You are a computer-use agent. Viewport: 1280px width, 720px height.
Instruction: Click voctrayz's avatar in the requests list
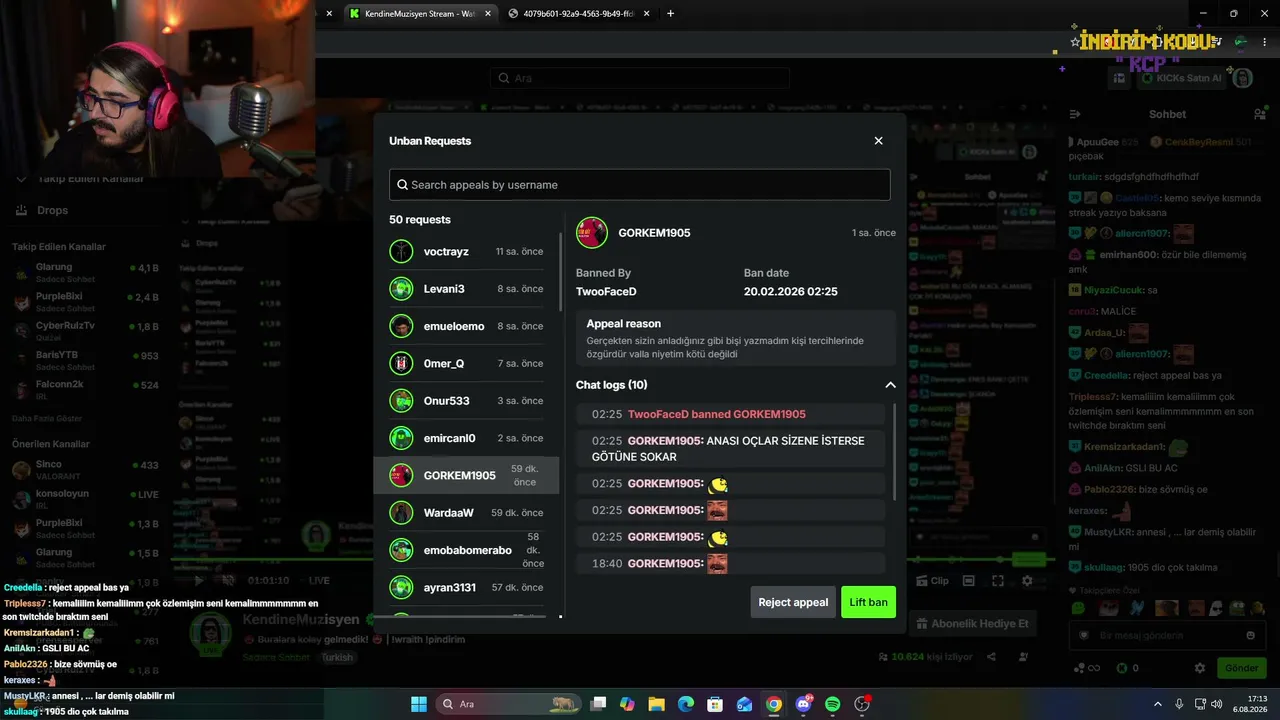pyautogui.click(x=401, y=252)
